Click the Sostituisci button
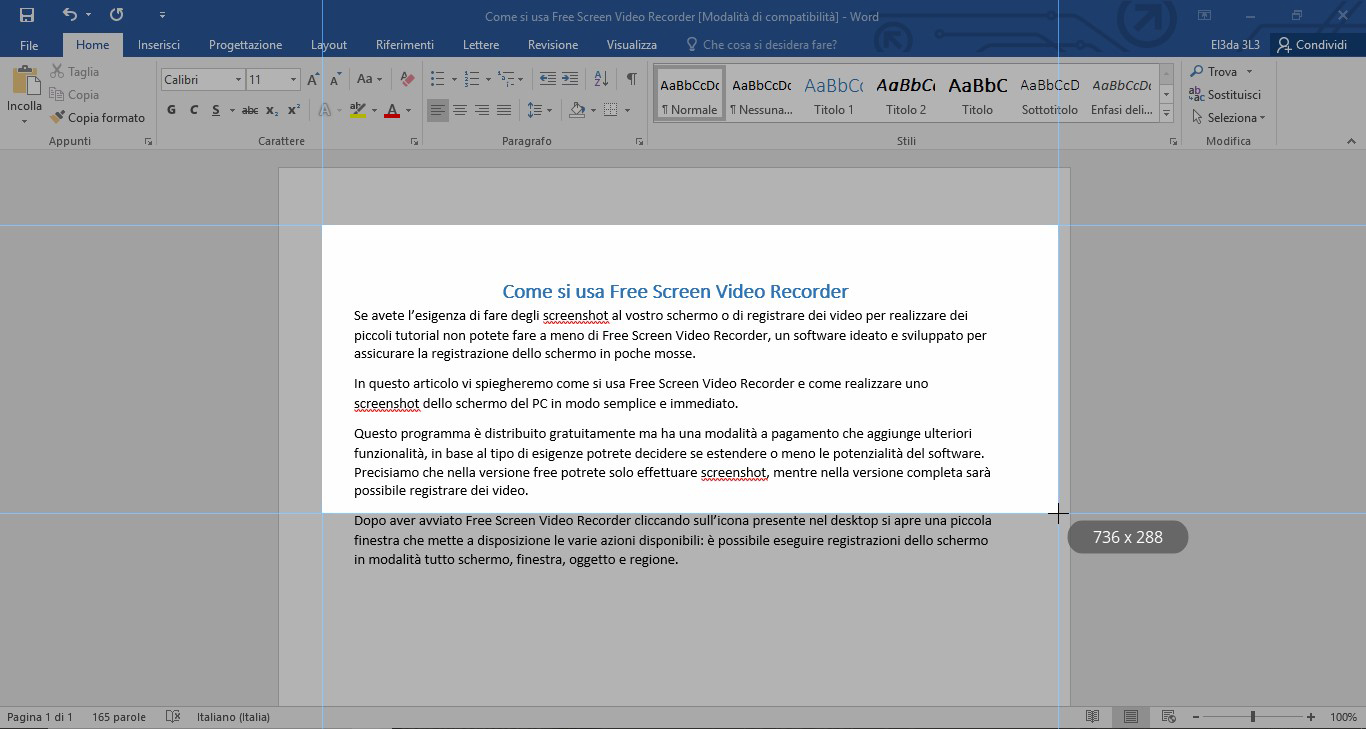 pos(1225,95)
